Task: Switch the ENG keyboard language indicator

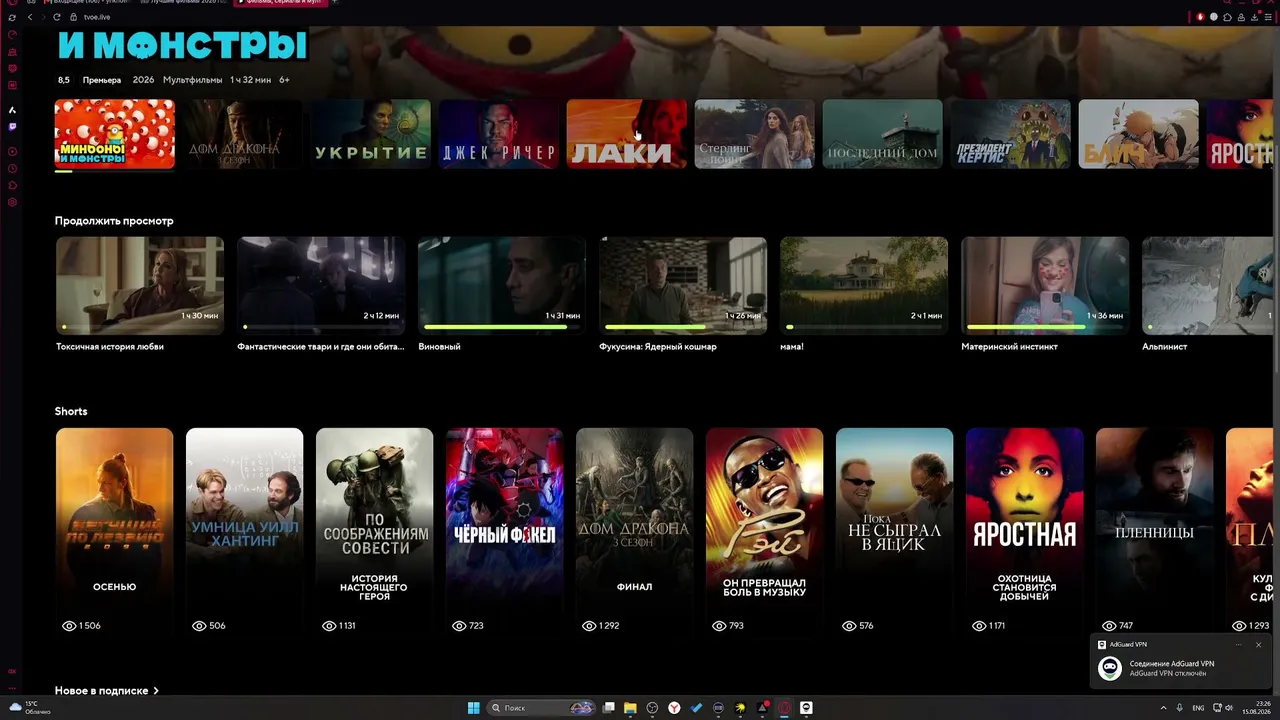Action: click(x=1198, y=708)
